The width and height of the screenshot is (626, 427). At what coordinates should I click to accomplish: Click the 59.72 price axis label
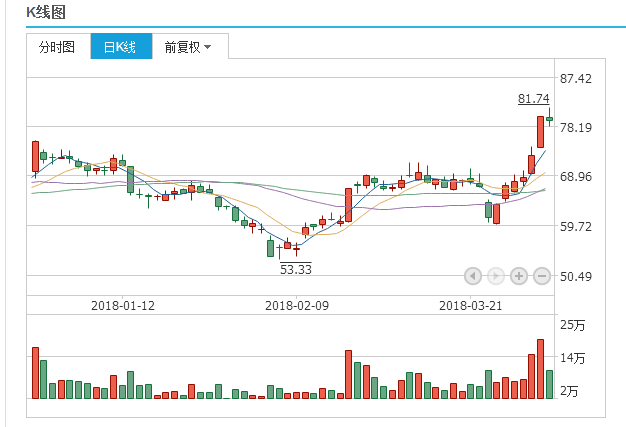576,227
